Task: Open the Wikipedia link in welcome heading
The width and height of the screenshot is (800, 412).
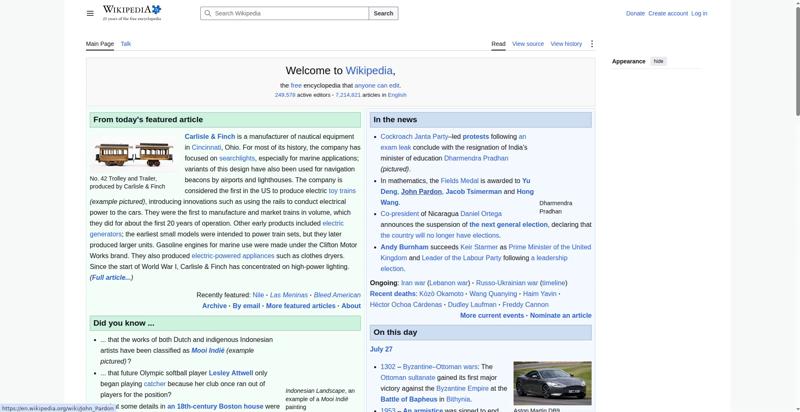Action: coord(369,71)
